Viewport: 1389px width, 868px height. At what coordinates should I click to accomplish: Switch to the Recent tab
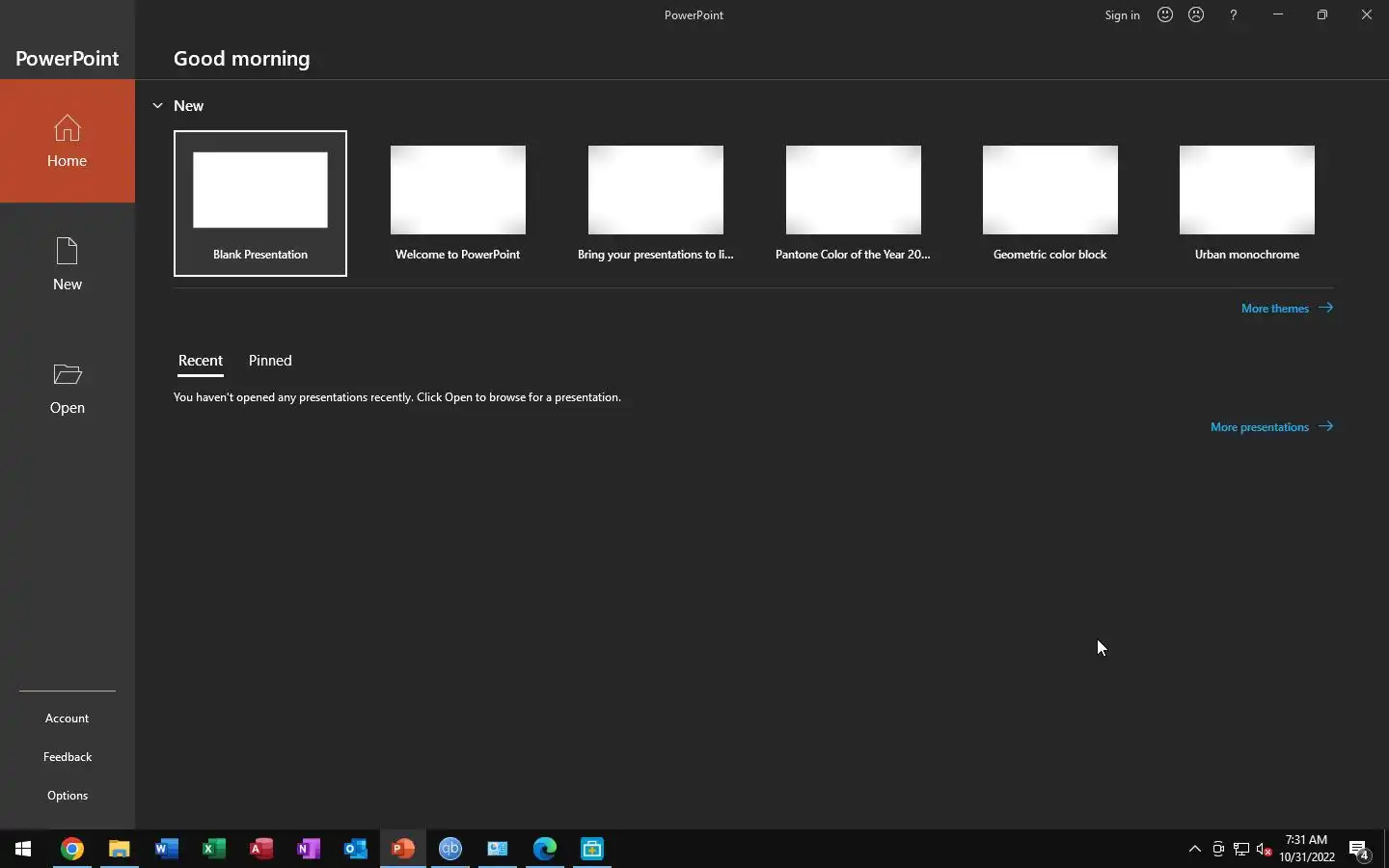[x=201, y=361]
